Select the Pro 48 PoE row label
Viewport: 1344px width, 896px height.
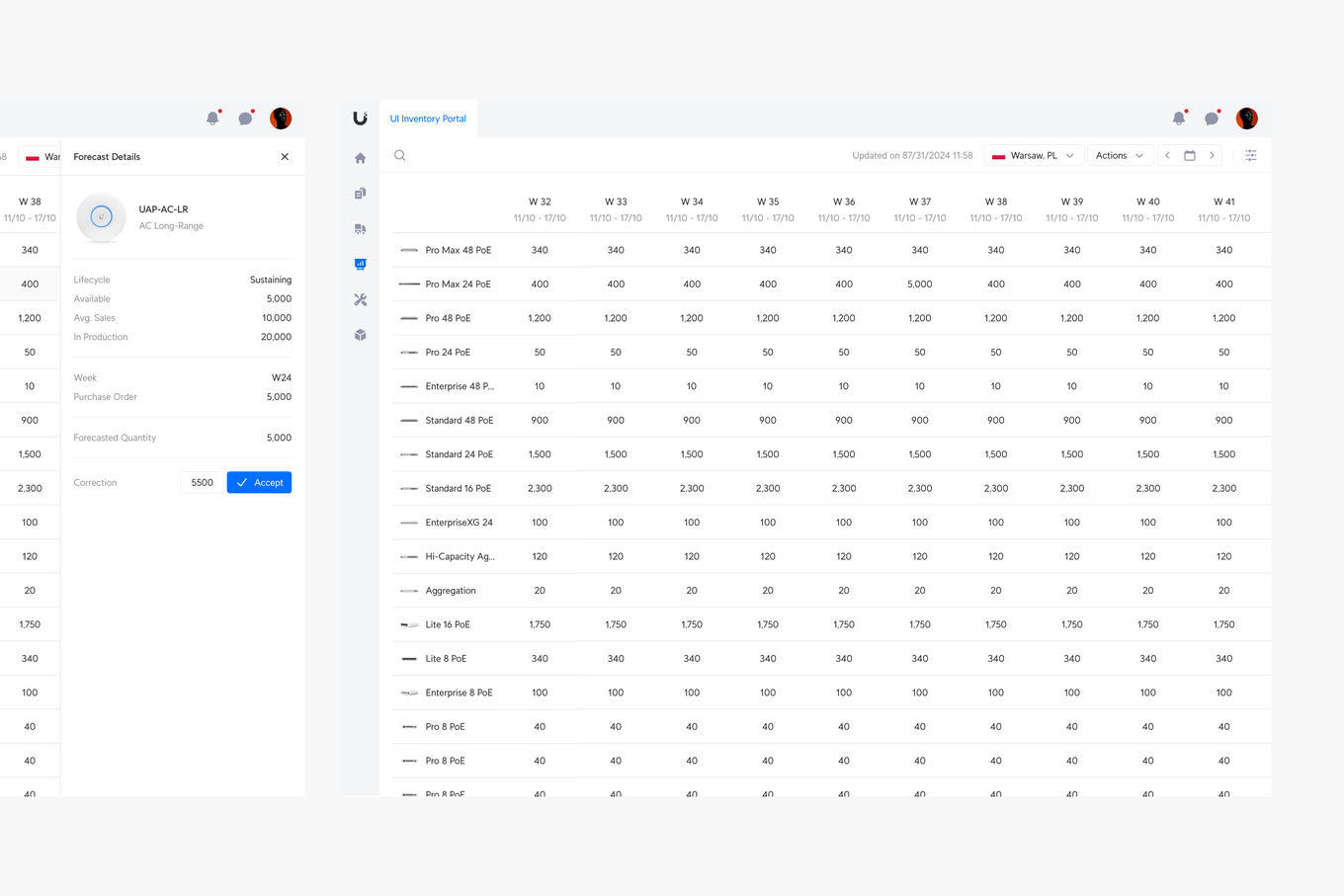pos(448,318)
